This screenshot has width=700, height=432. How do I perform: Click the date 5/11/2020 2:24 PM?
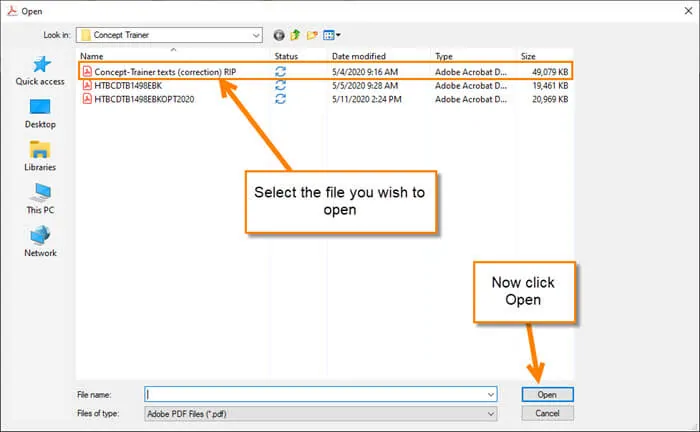(367, 100)
